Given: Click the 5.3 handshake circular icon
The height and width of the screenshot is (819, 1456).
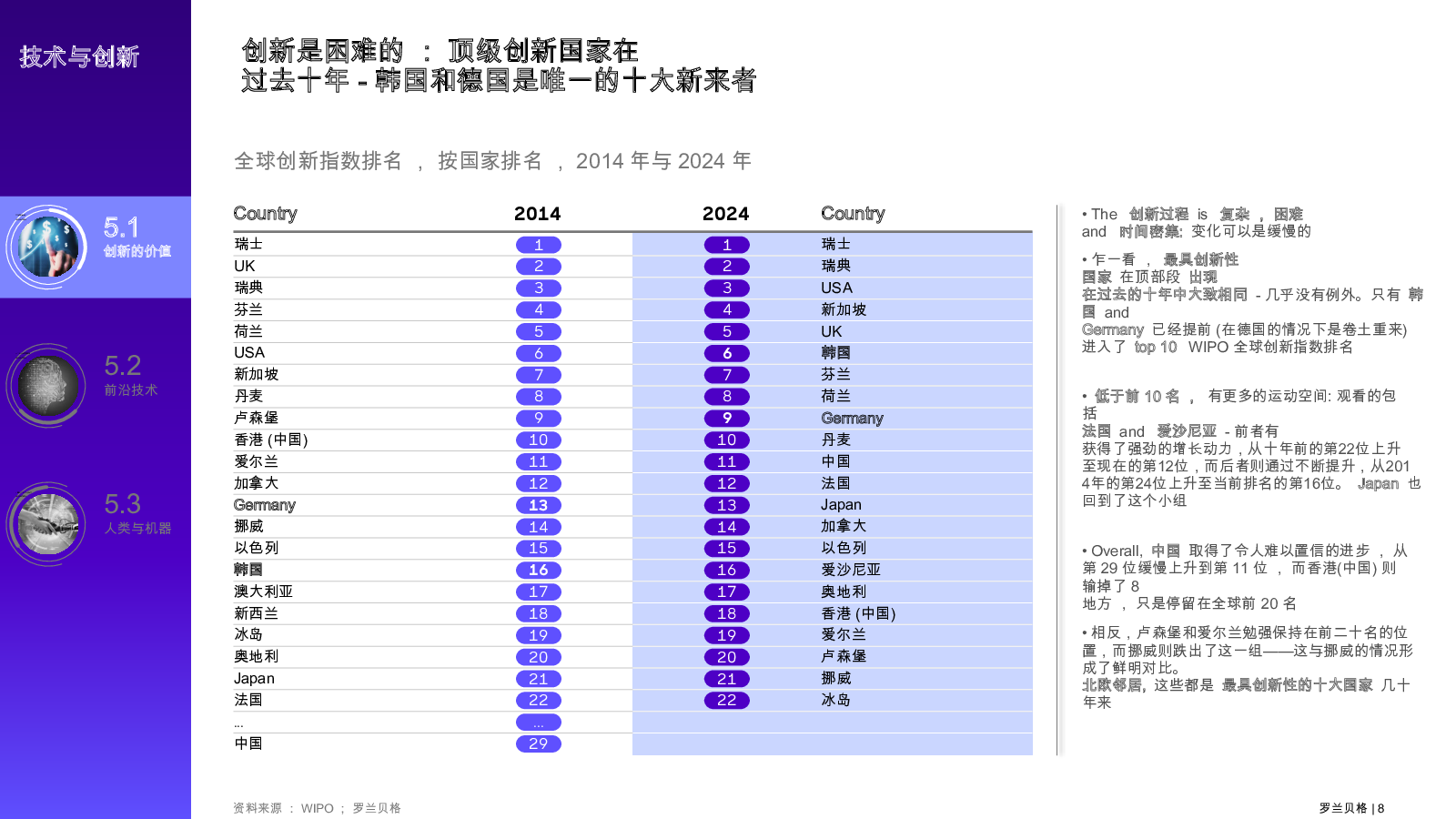Looking at the screenshot, I should [x=47, y=523].
